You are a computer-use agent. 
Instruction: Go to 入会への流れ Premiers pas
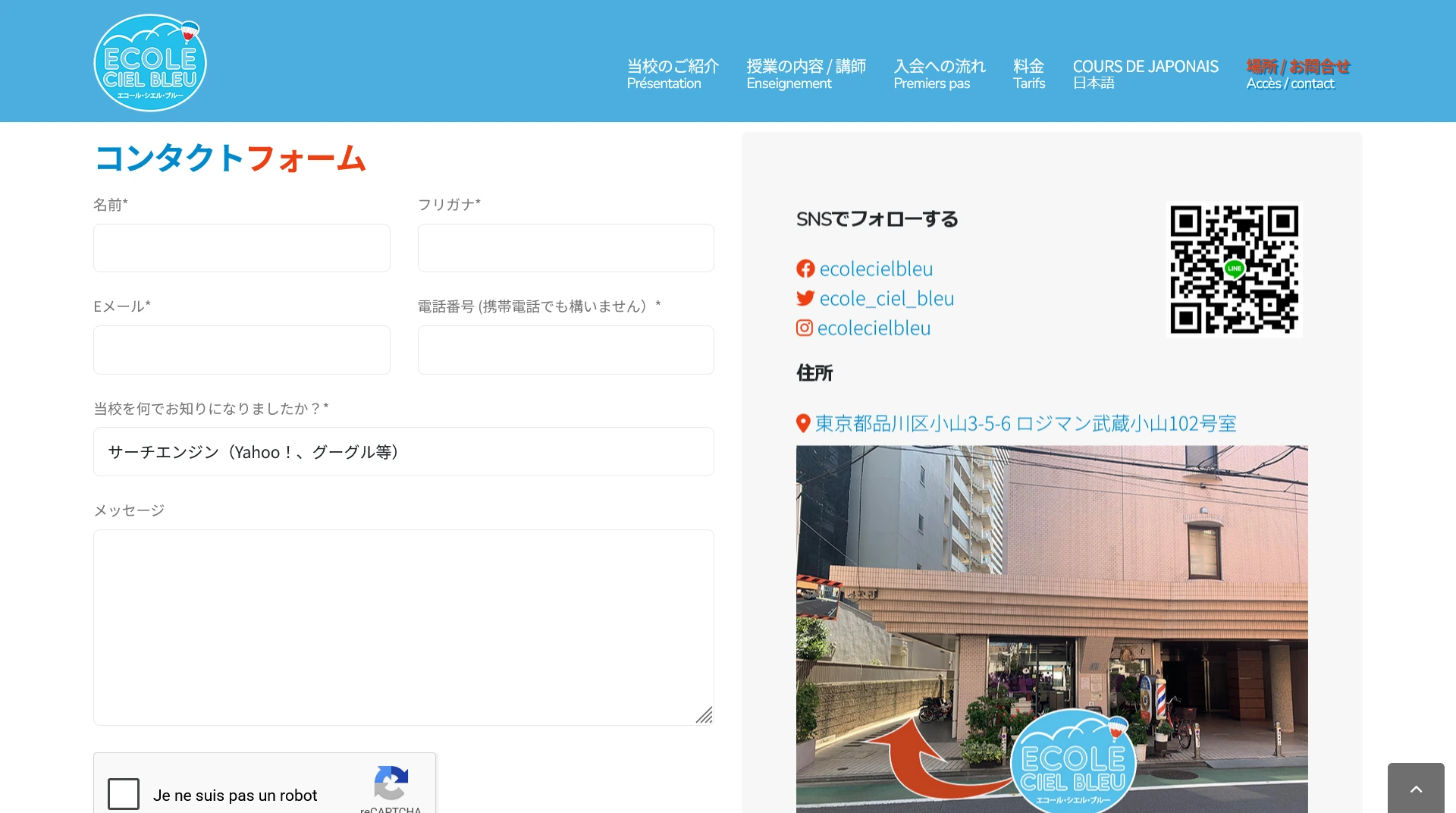click(x=939, y=74)
